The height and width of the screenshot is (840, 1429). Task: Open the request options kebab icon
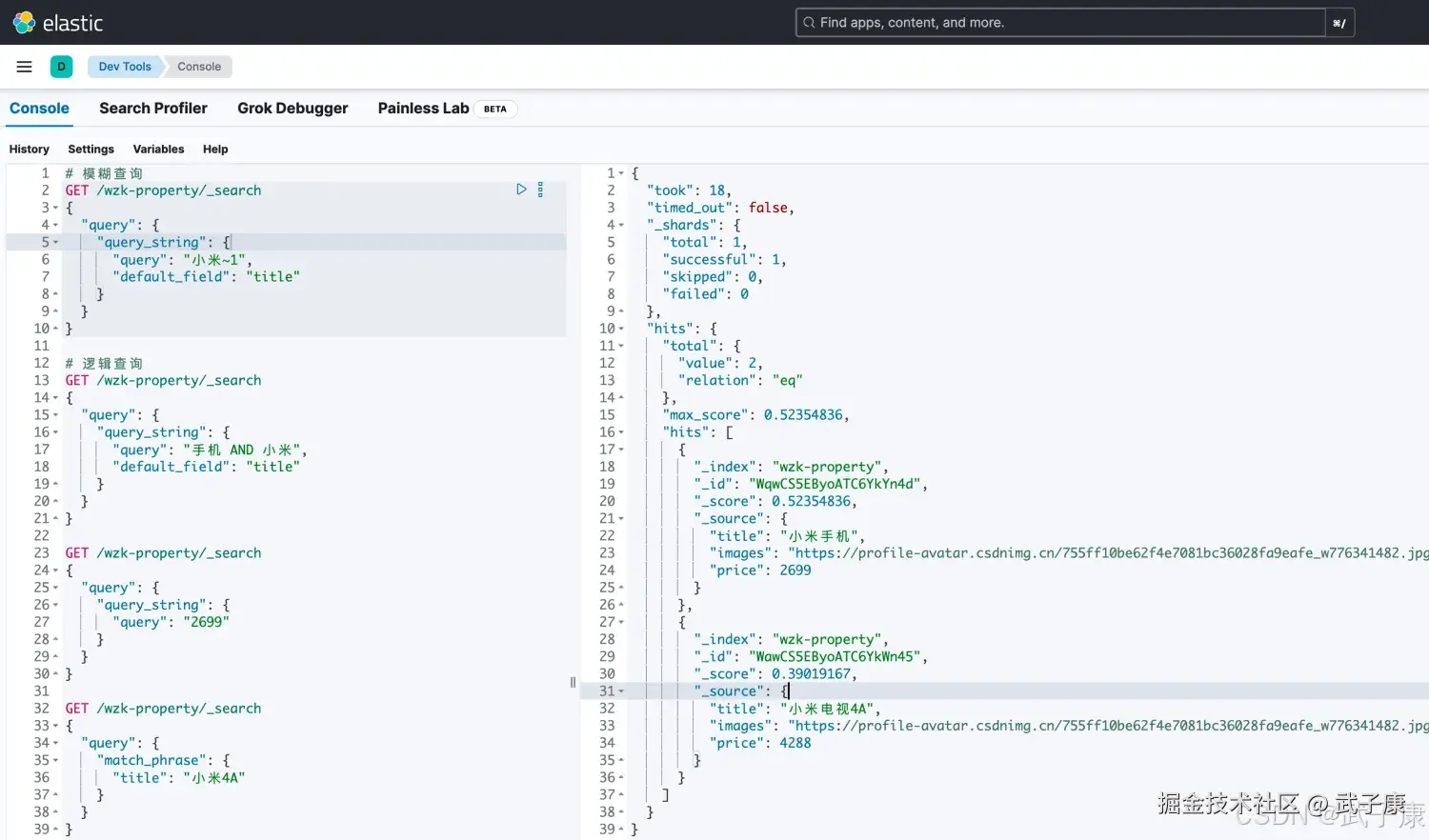coord(540,190)
